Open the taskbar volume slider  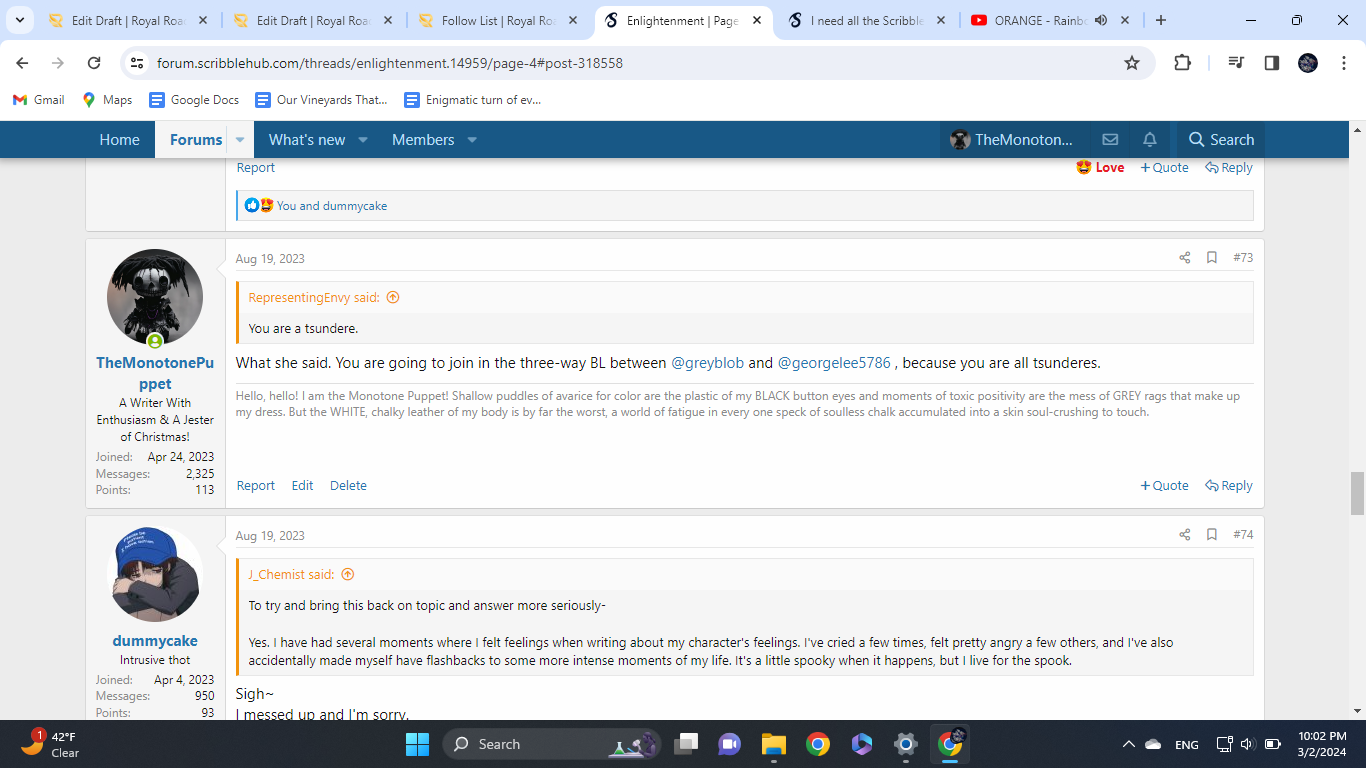point(1248,744)
